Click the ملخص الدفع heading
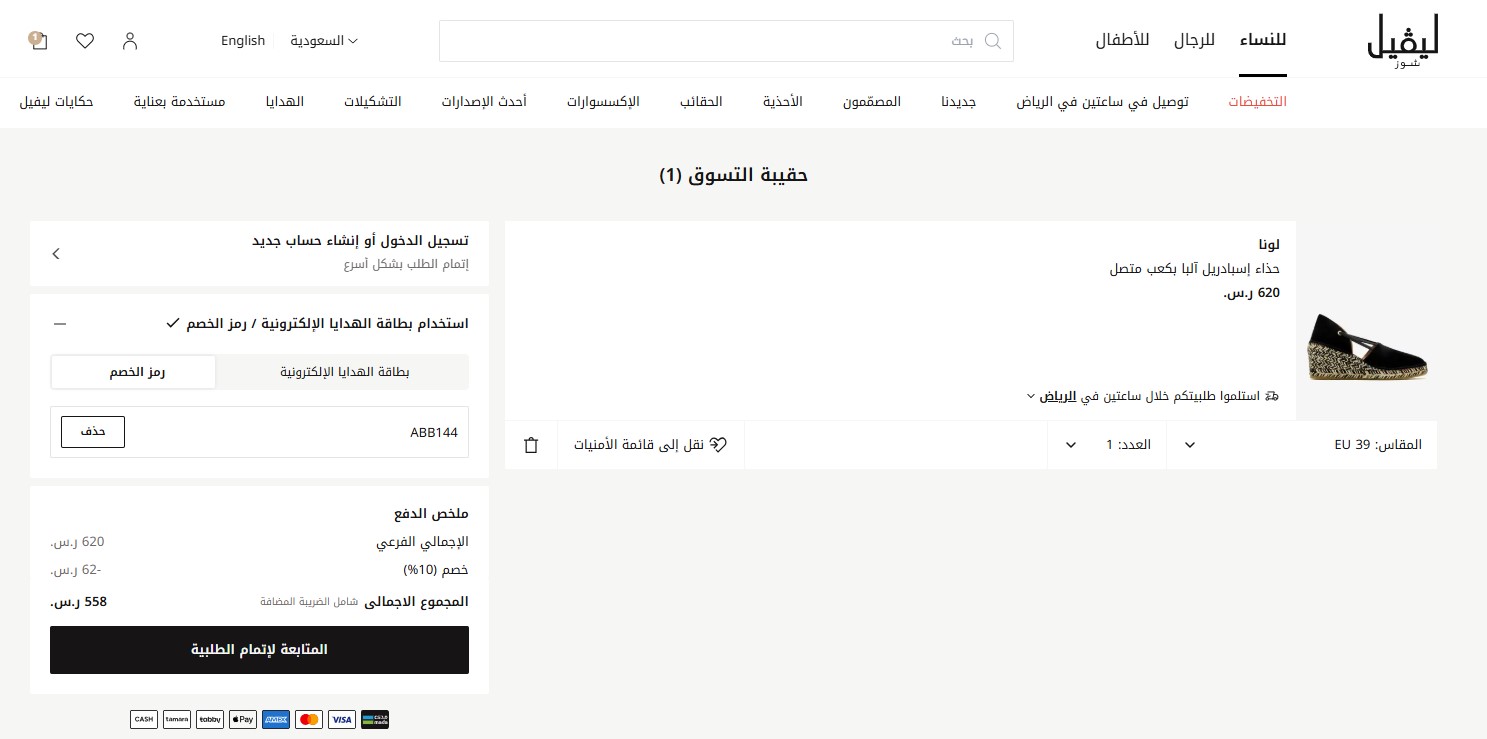Viewport: 1487px width, 739px height. pos(431,514)
